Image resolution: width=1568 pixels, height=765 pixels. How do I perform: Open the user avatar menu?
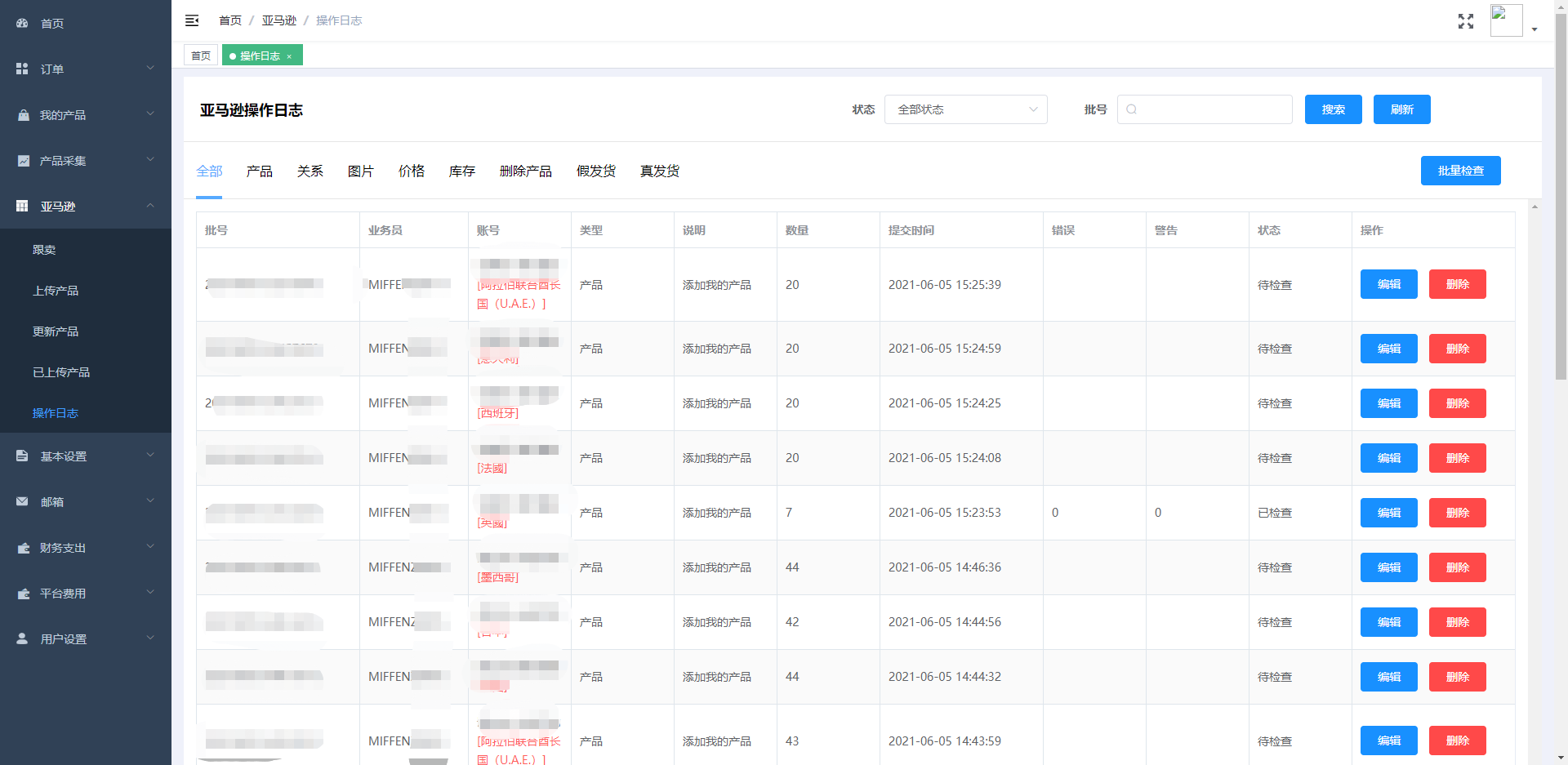pyautogui.click(x=1513, y=21)
